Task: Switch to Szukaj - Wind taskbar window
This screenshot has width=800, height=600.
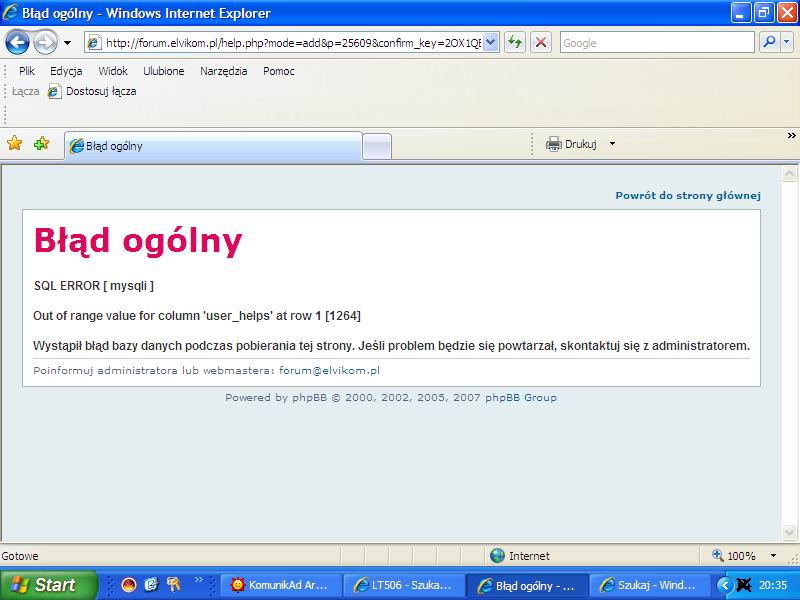Action: click(649, 585)
